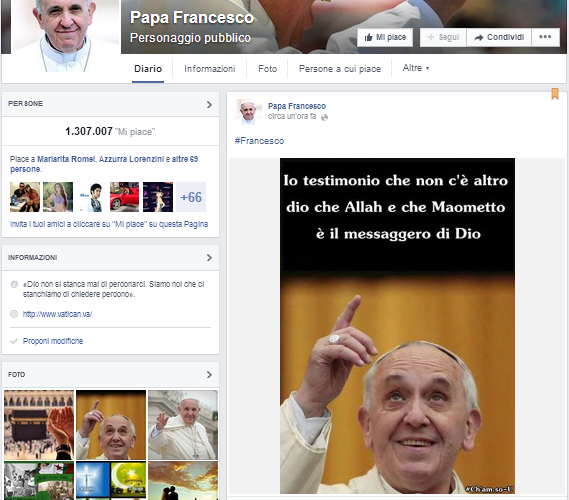
Task: Expand the PERSONE section chevron
Action: tap(209, 104)
